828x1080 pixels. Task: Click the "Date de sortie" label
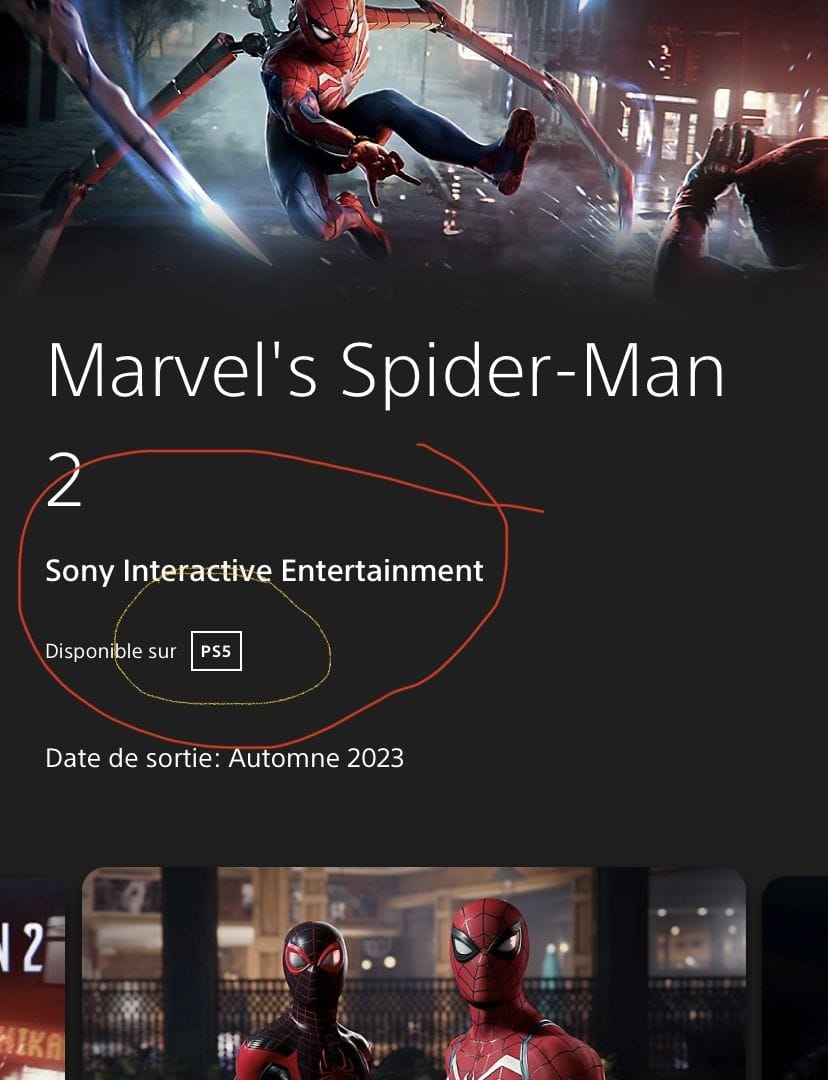pyautogui.click(x=132, y=758)
